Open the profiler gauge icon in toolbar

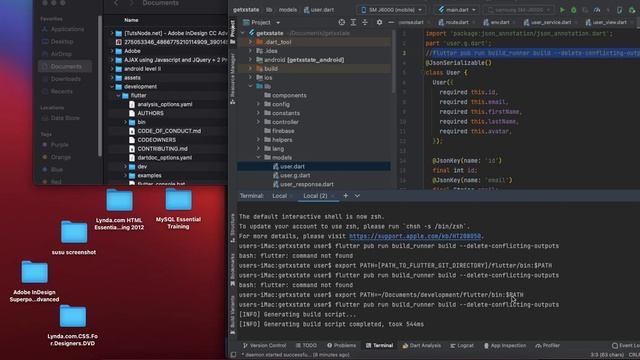[597, 10]
